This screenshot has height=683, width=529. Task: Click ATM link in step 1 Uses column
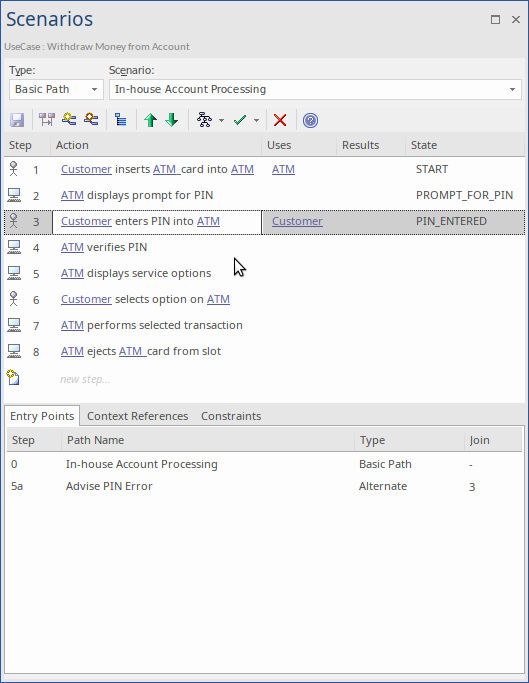(283, 169)
